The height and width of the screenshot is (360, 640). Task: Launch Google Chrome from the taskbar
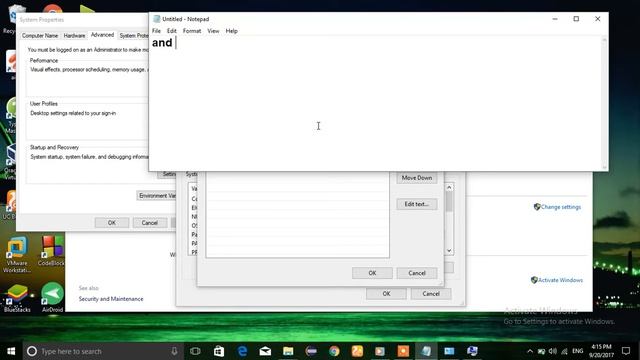[334, 351]
